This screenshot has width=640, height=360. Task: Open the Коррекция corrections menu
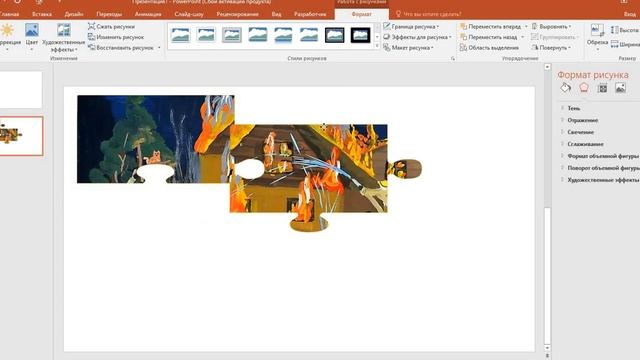[8, 38]
